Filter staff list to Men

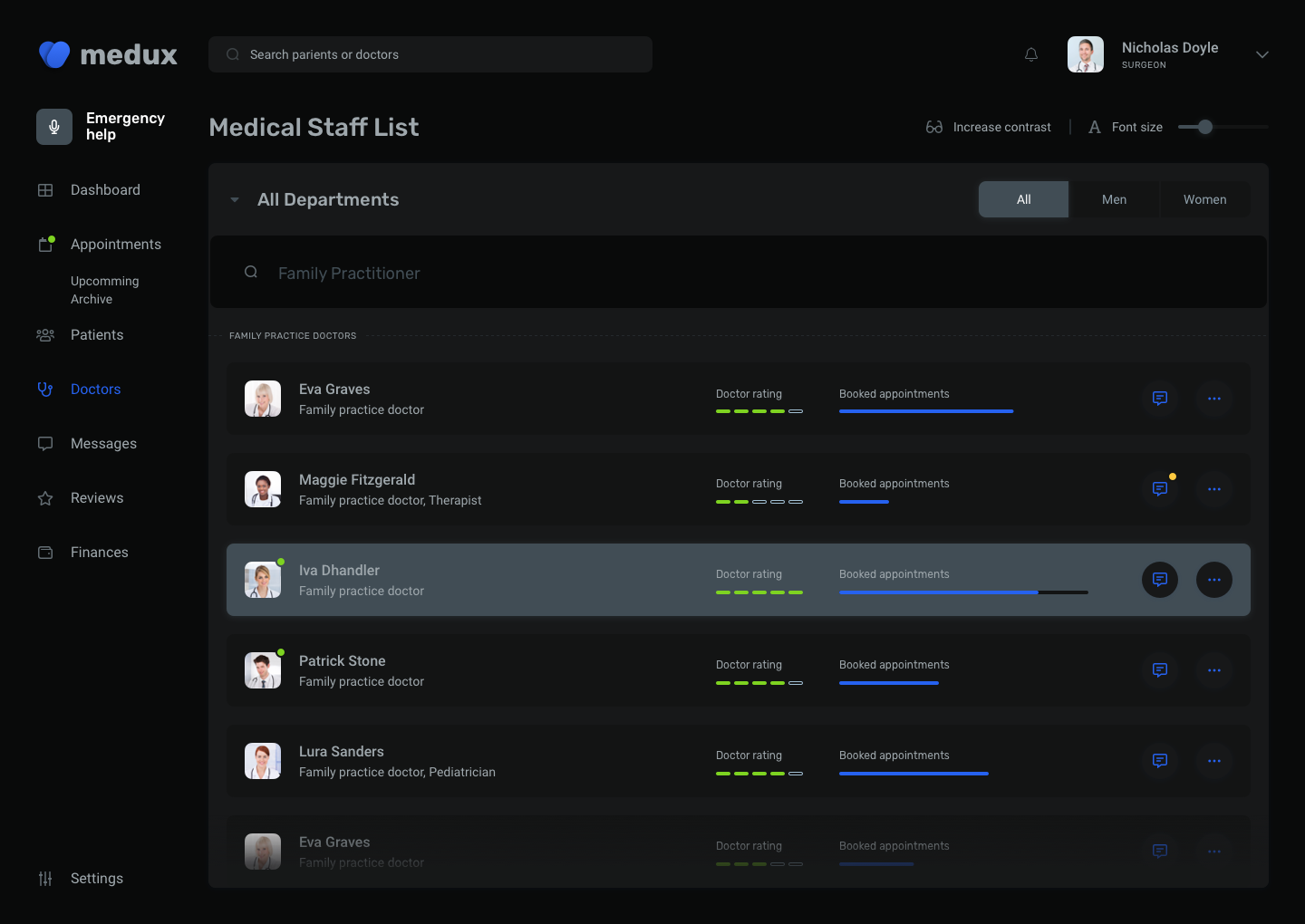1114,199
